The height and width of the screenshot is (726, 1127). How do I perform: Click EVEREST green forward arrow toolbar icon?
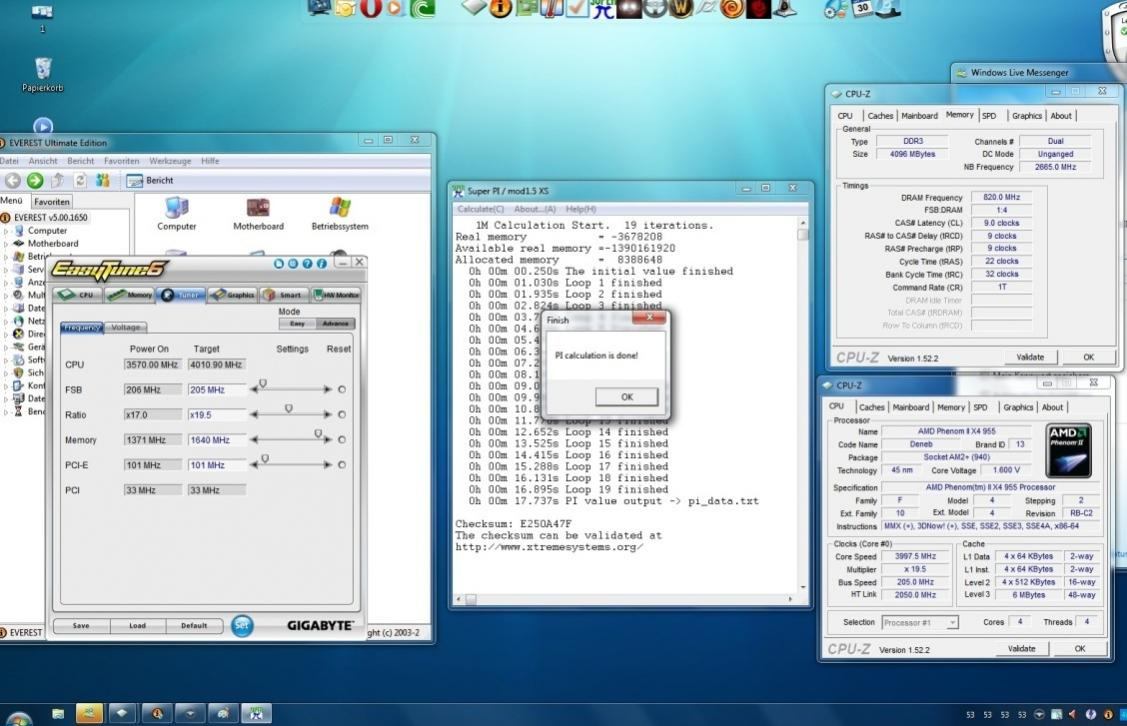(34, 180)
